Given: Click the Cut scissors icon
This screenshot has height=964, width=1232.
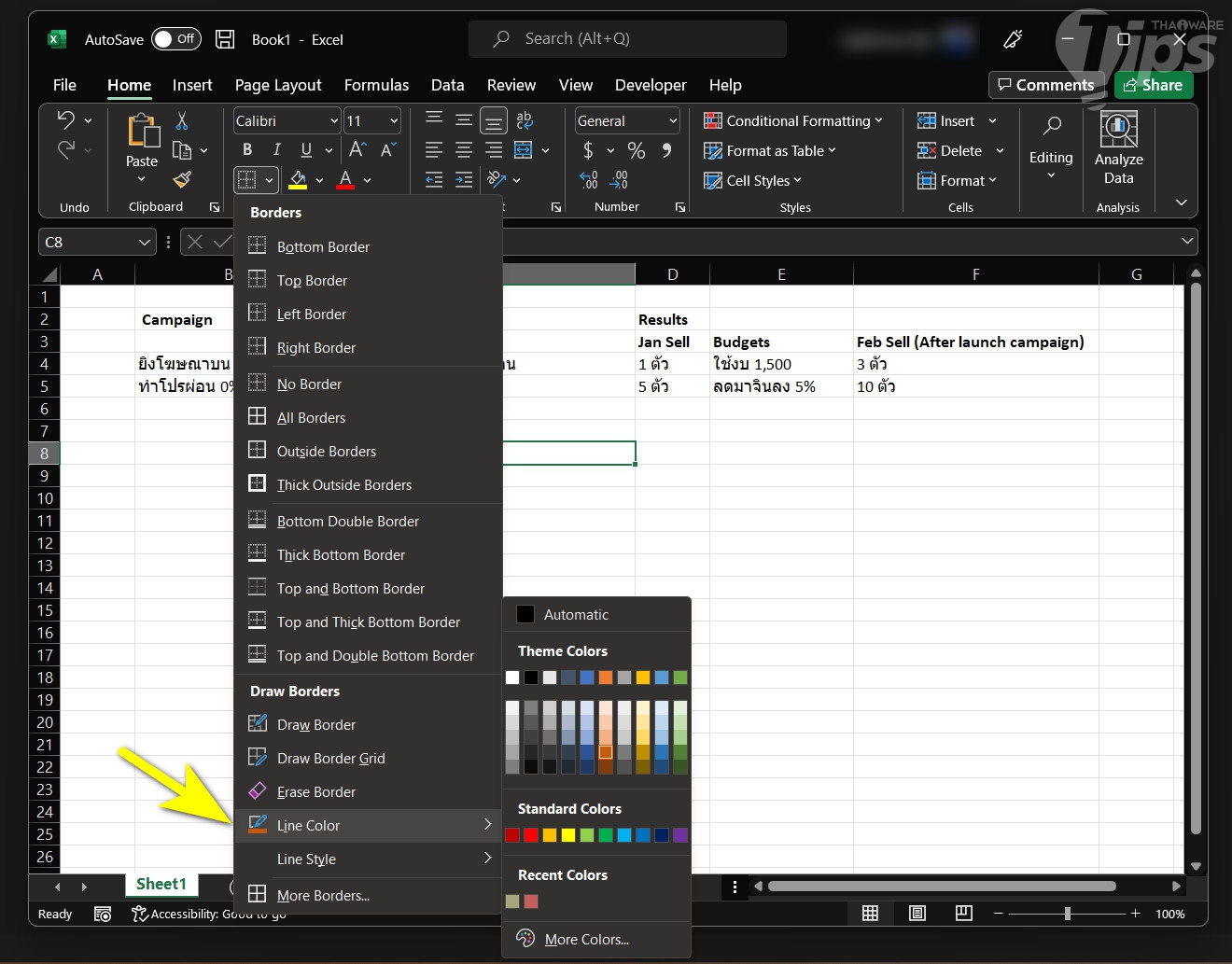Looking at the screenshot, I should click(182, 121).
